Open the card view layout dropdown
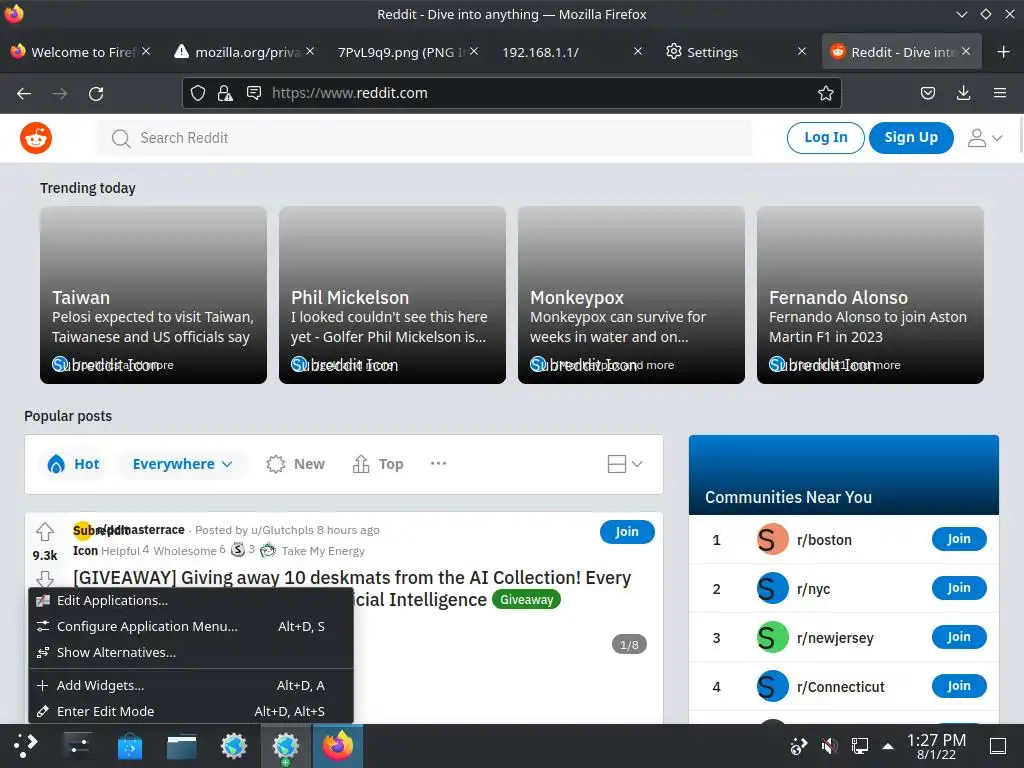This screenshot has height=768, width=1024. pos(625,464)
